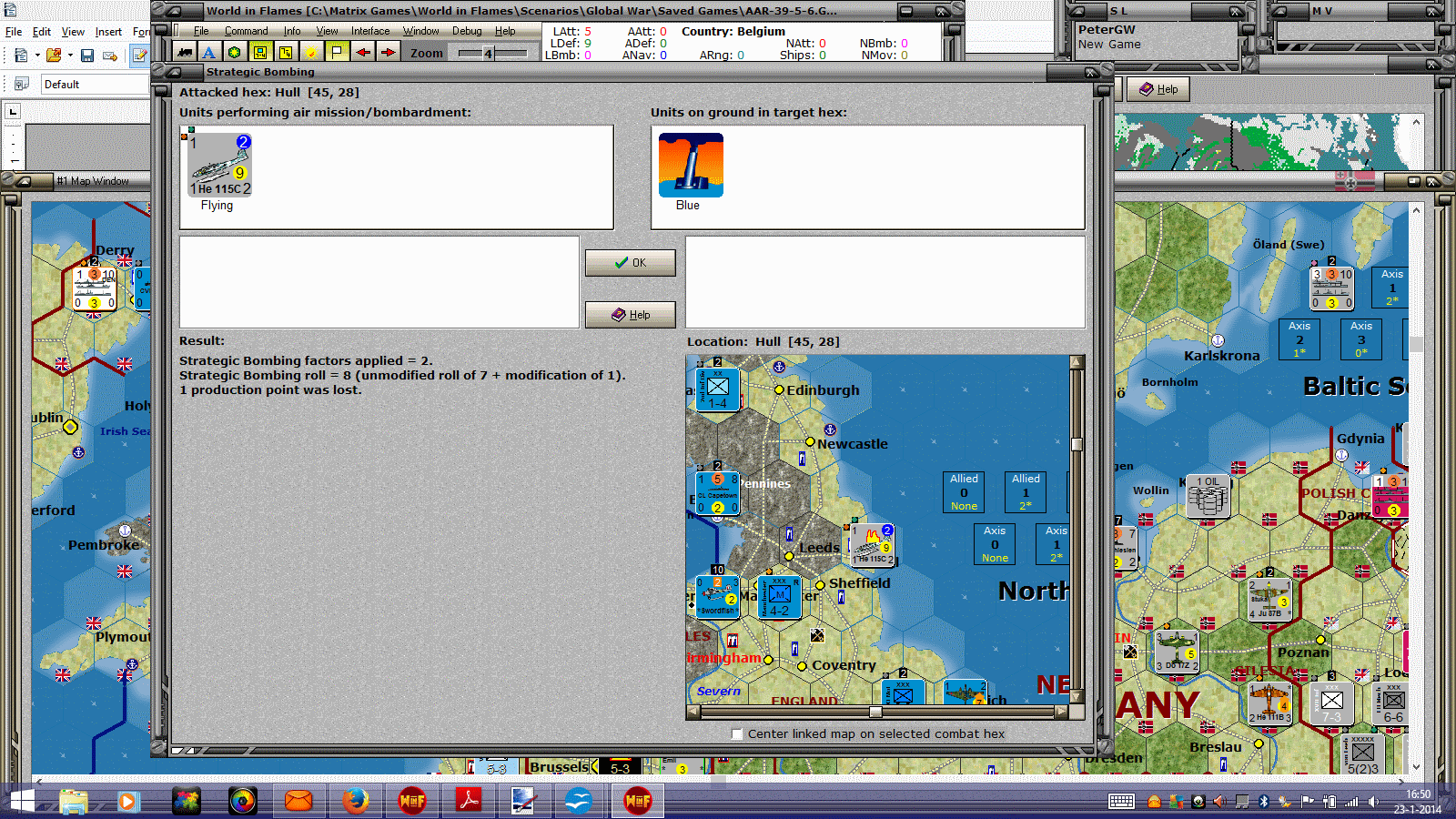Click the Allied 0 sea box
The height and width of the screenshot is (819, 1456).
point(965,492)
